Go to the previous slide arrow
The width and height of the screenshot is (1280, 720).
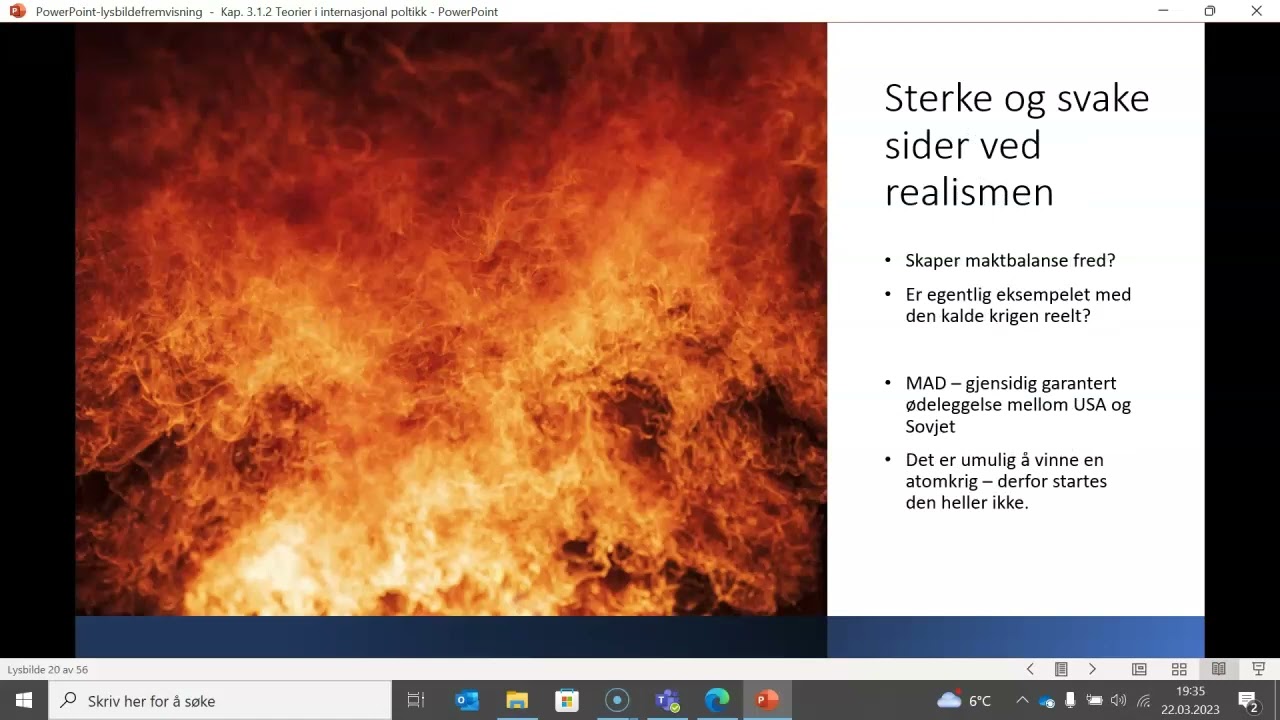pyautogui.click(x=1030, y=669)
